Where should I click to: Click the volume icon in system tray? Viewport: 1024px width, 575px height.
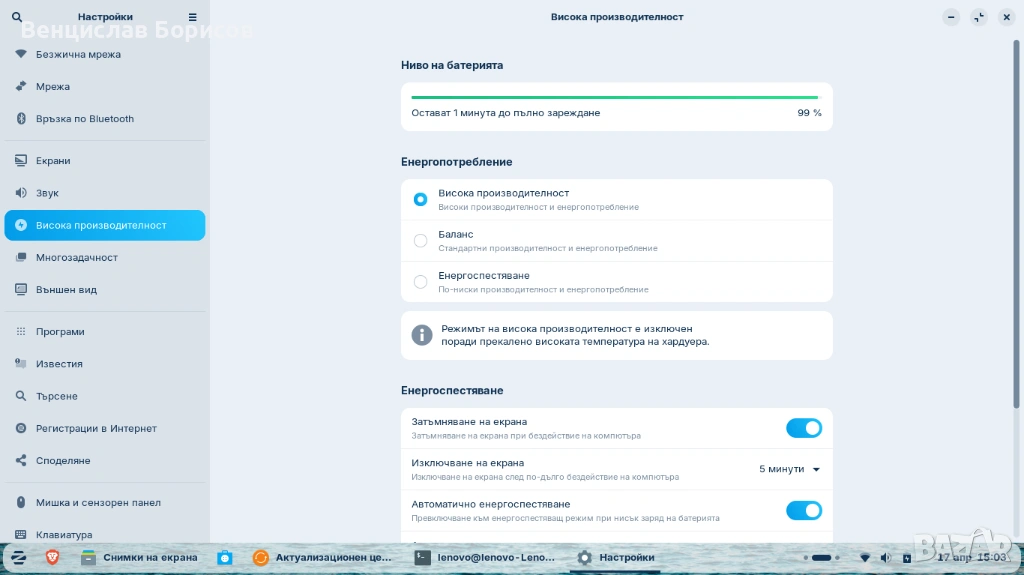pos(883,557)
